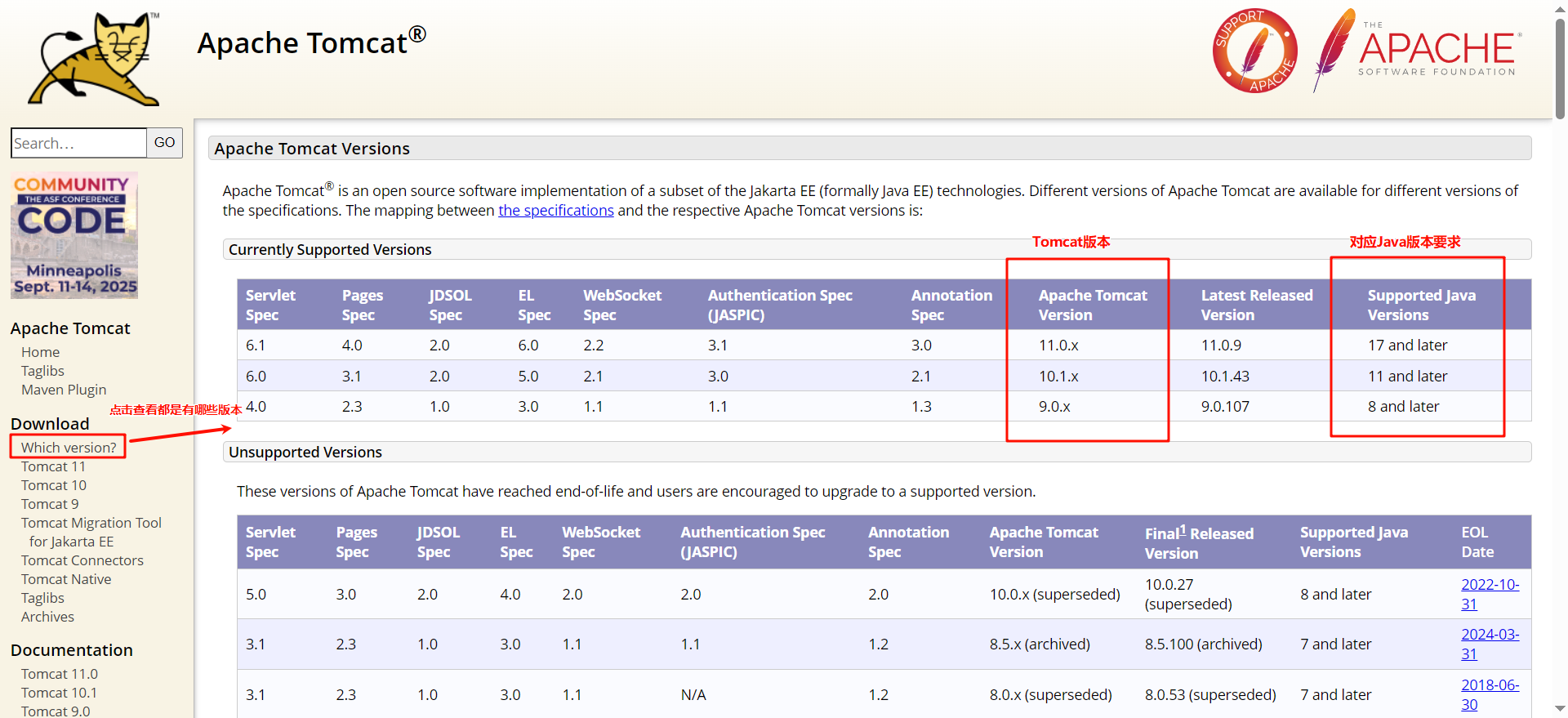This screenshot has width=1568, height=718.
Task: Open Taglibs under Apache Tomcat section
Action: click(42, 371)
